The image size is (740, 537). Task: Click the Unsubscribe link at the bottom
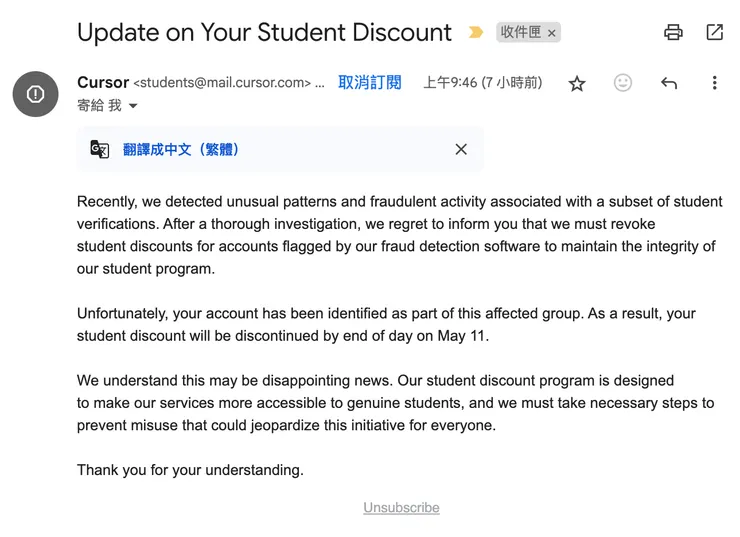(401, 507)
